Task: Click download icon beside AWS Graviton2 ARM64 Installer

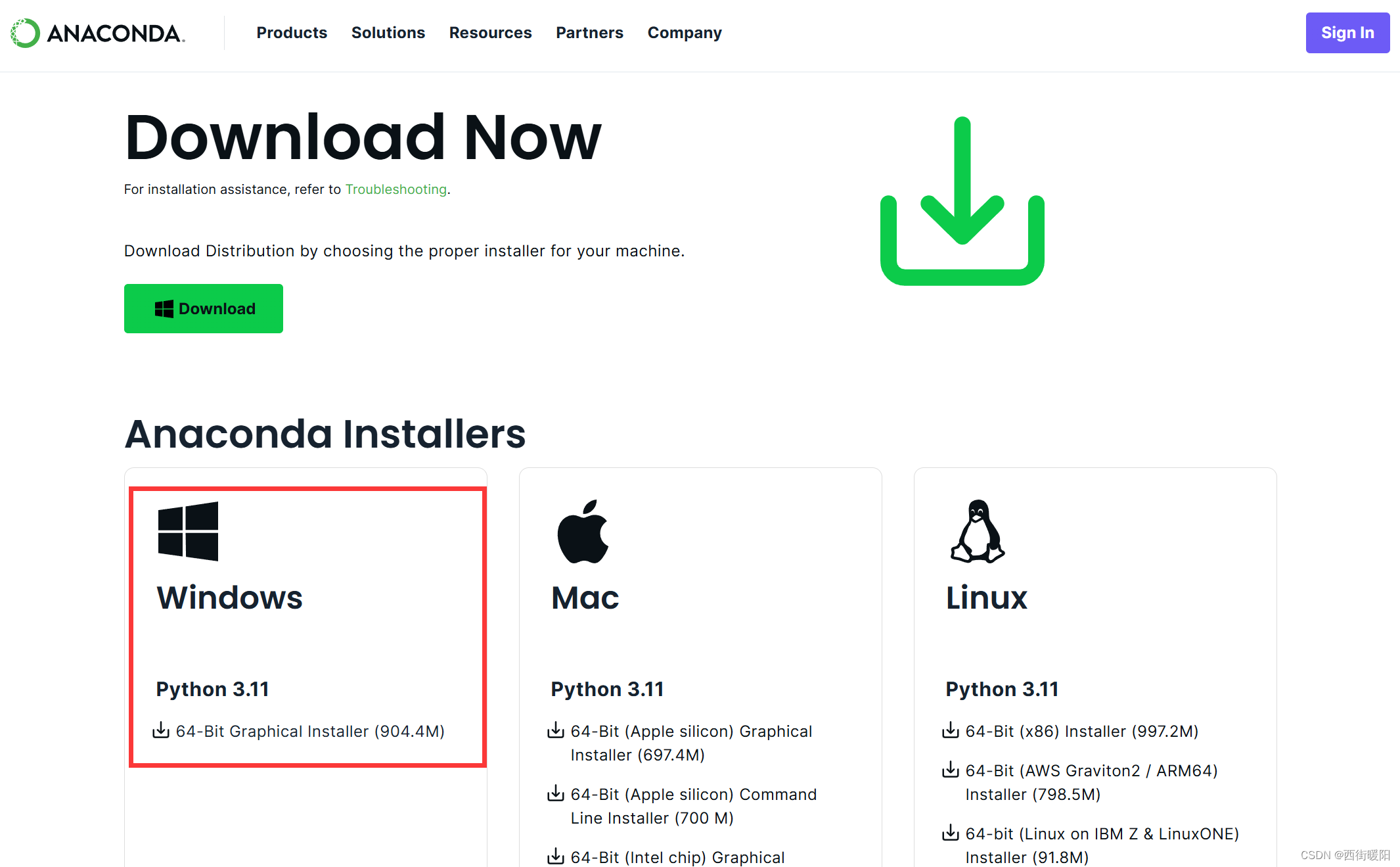Action: (x=951, y=770)
